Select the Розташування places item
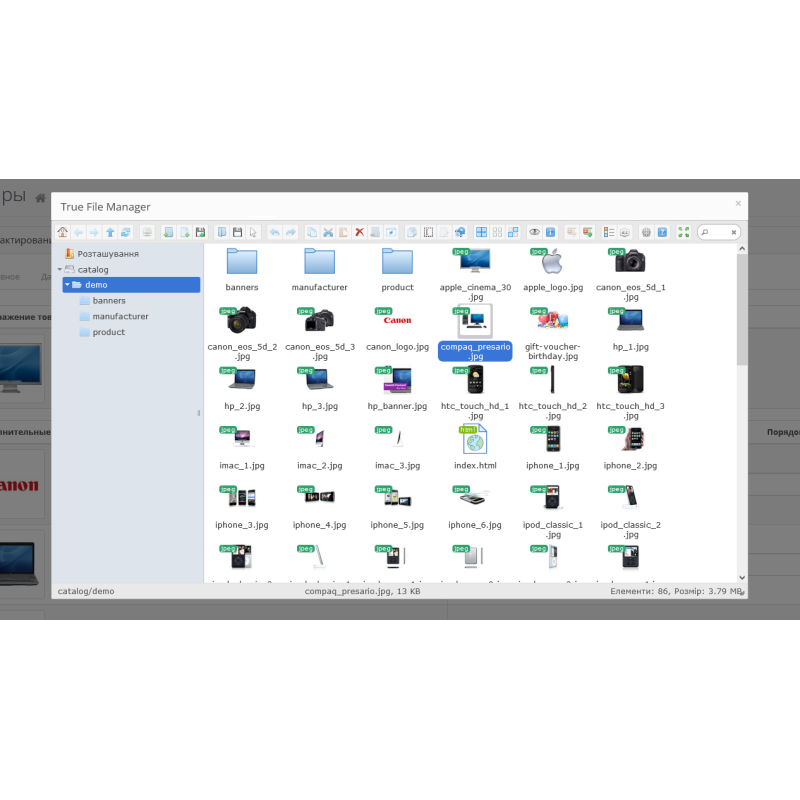 (107, 254)
